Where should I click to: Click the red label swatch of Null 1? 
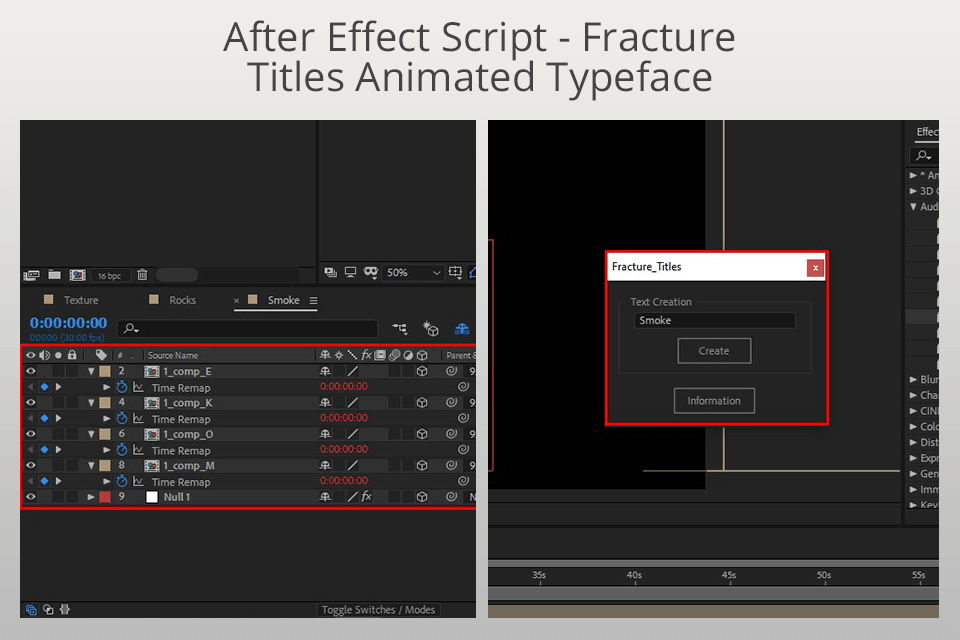pyautogui.click(x=104, y=496)
